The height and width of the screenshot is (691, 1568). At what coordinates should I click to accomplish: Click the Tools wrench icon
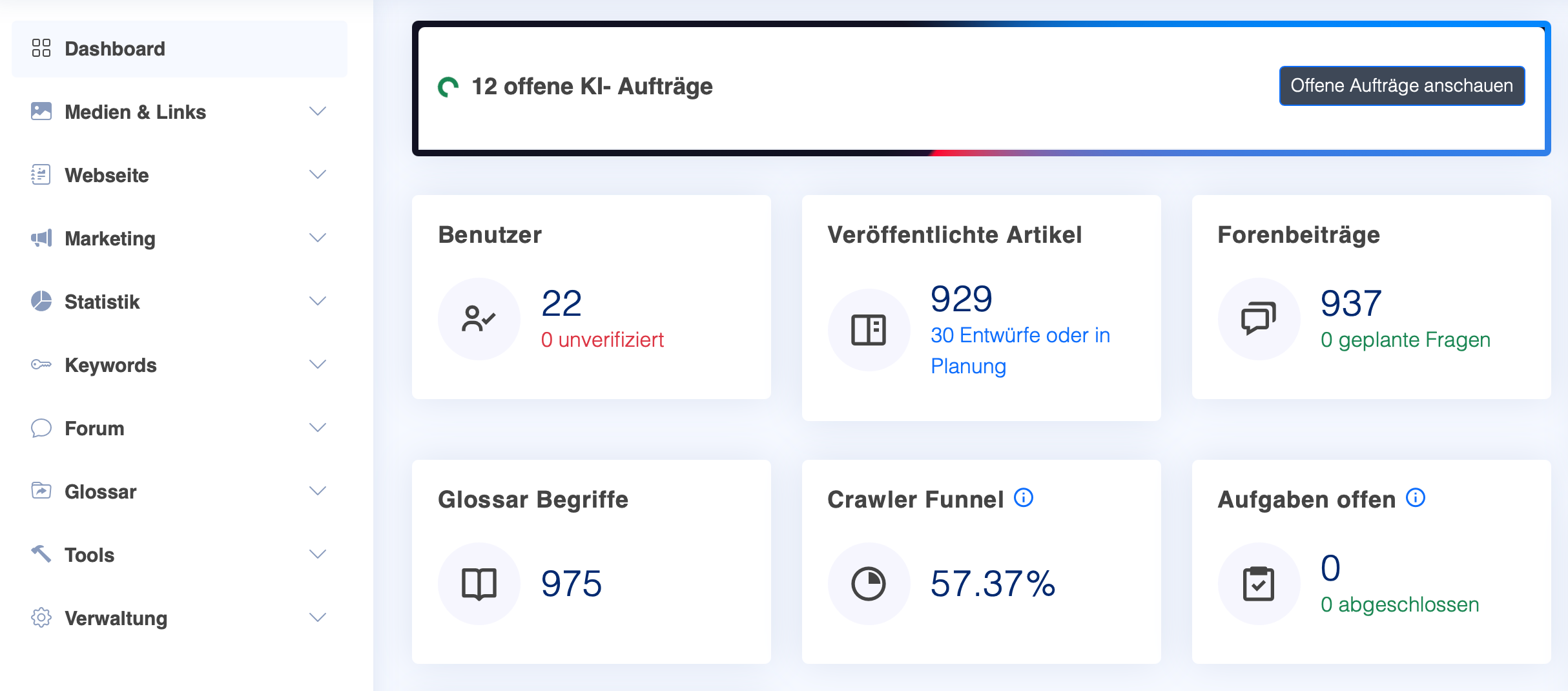point(41,554)
